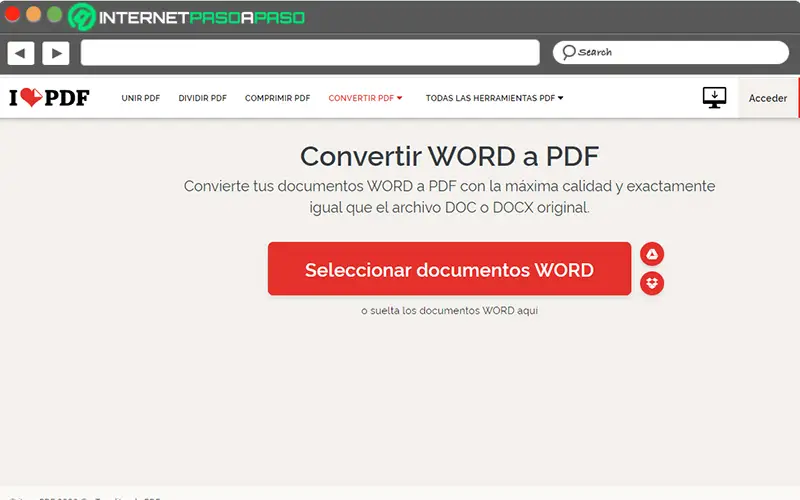Click the iLovePDF logo

click(49, 97)
